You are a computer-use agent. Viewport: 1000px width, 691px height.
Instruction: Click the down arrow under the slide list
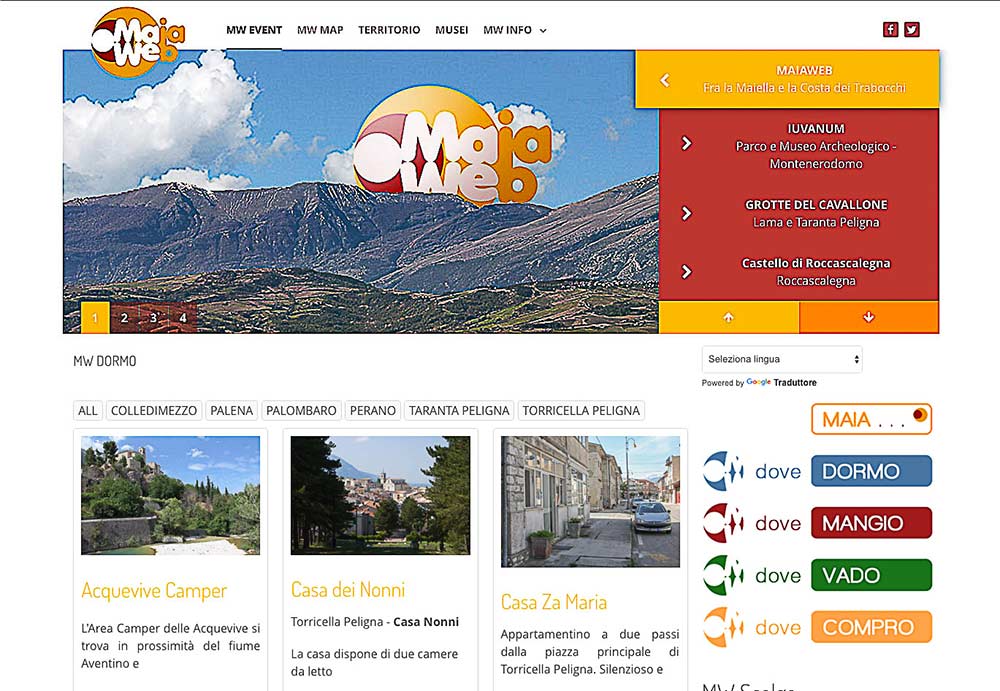869,317
